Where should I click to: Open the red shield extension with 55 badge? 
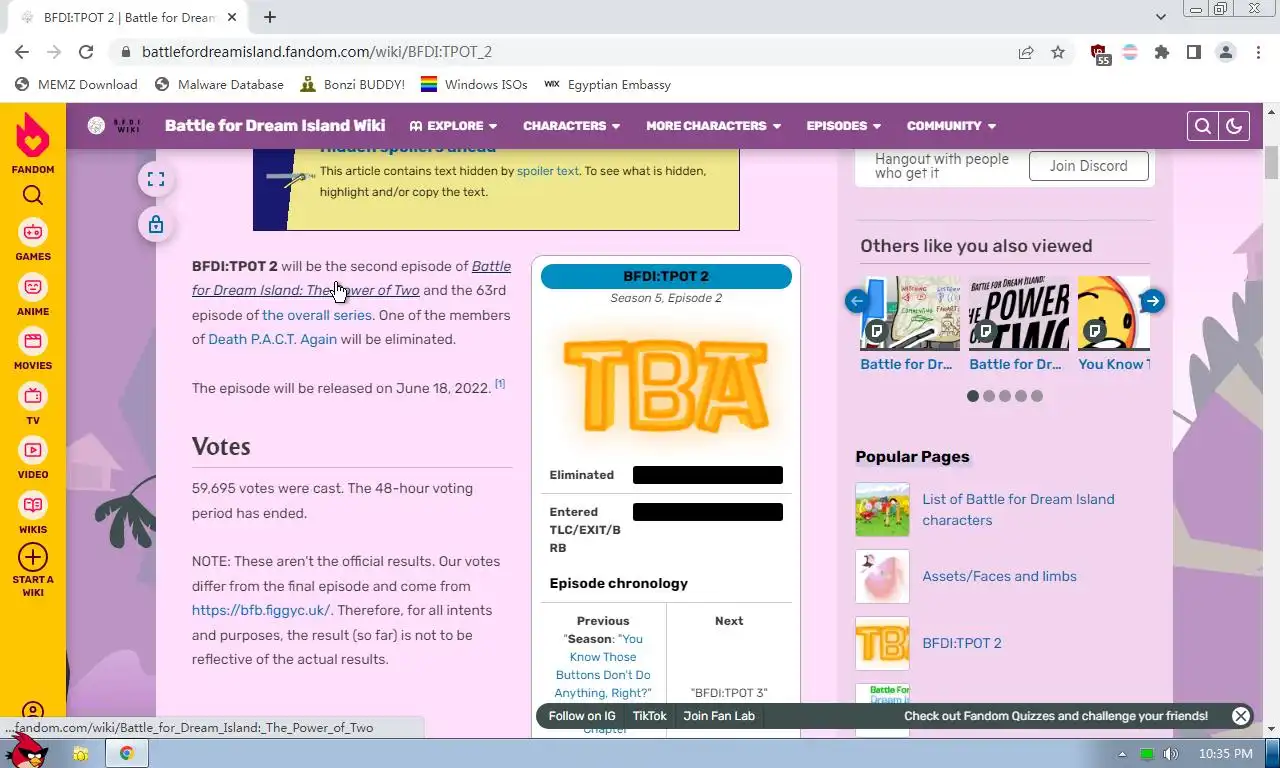[x=1099, y=53]
